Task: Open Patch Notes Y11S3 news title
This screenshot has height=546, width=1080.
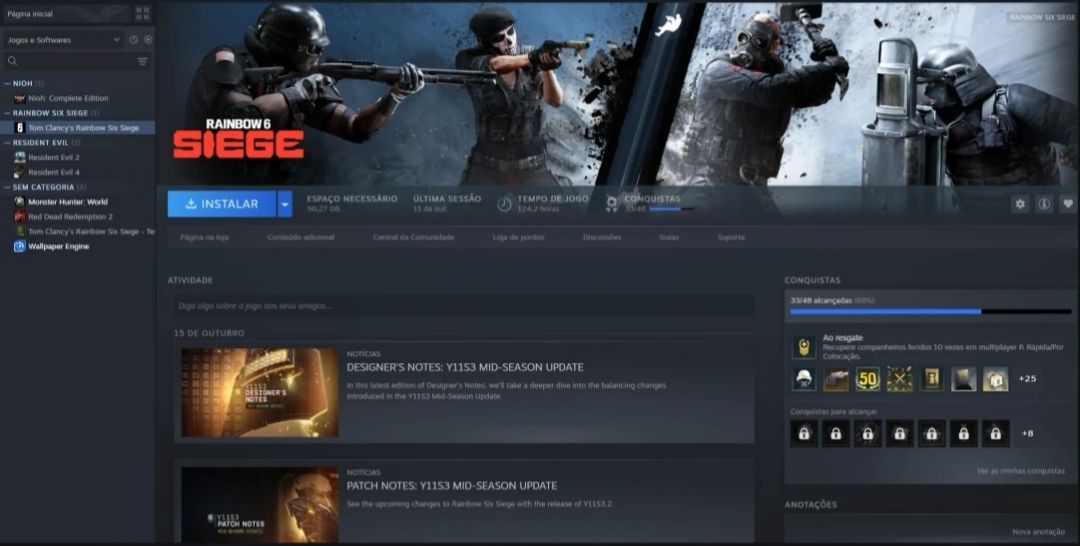Action: [x=452, y=485]
